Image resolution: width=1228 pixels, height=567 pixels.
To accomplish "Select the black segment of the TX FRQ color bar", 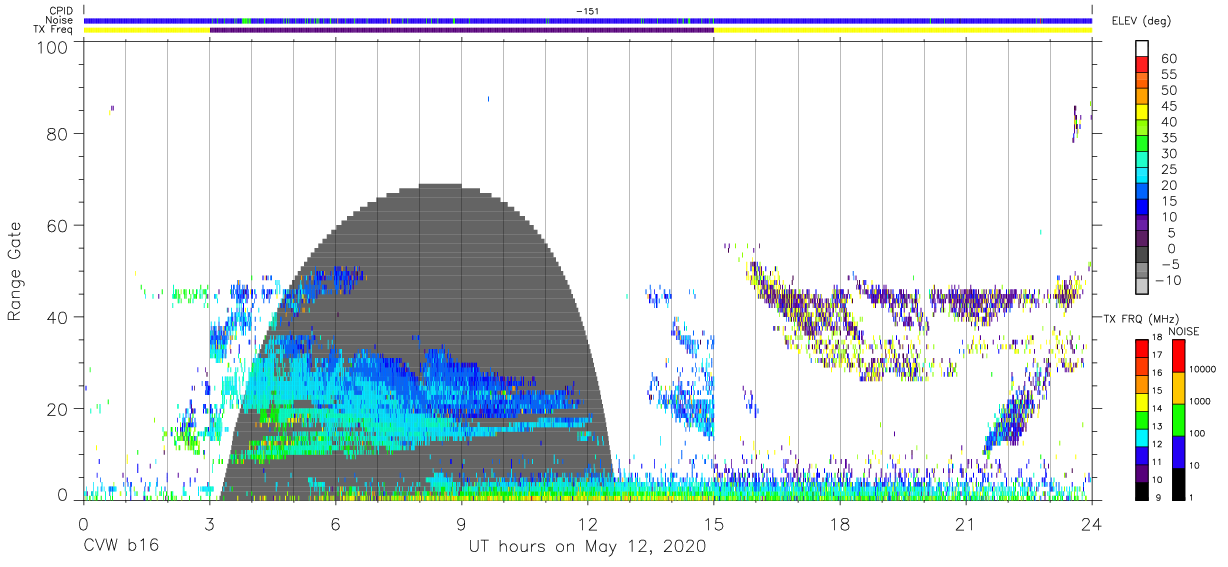I will coord(1142,490).
